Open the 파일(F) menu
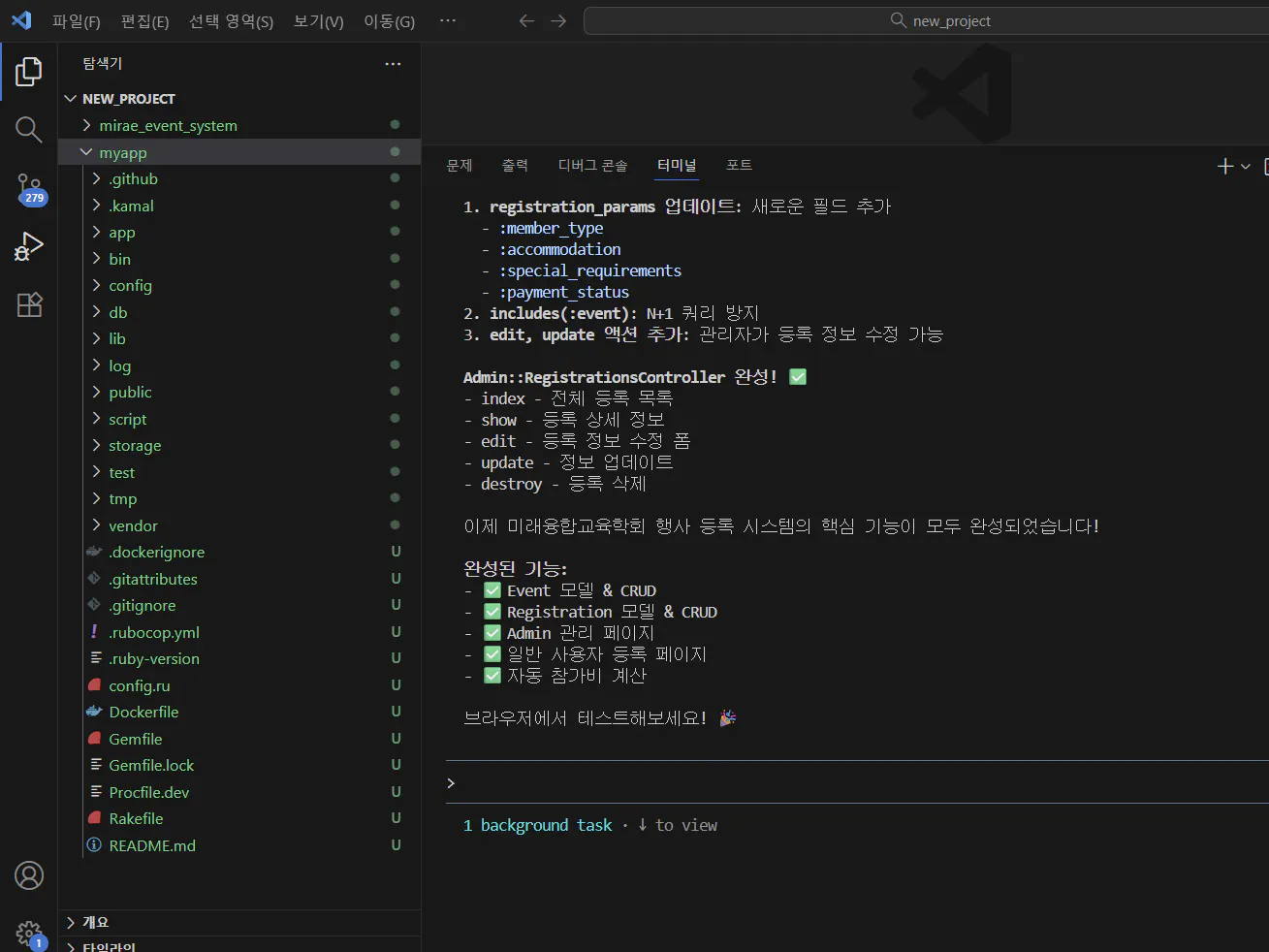This screenshot has width=1269, height=952. click(x=77, y=21)
